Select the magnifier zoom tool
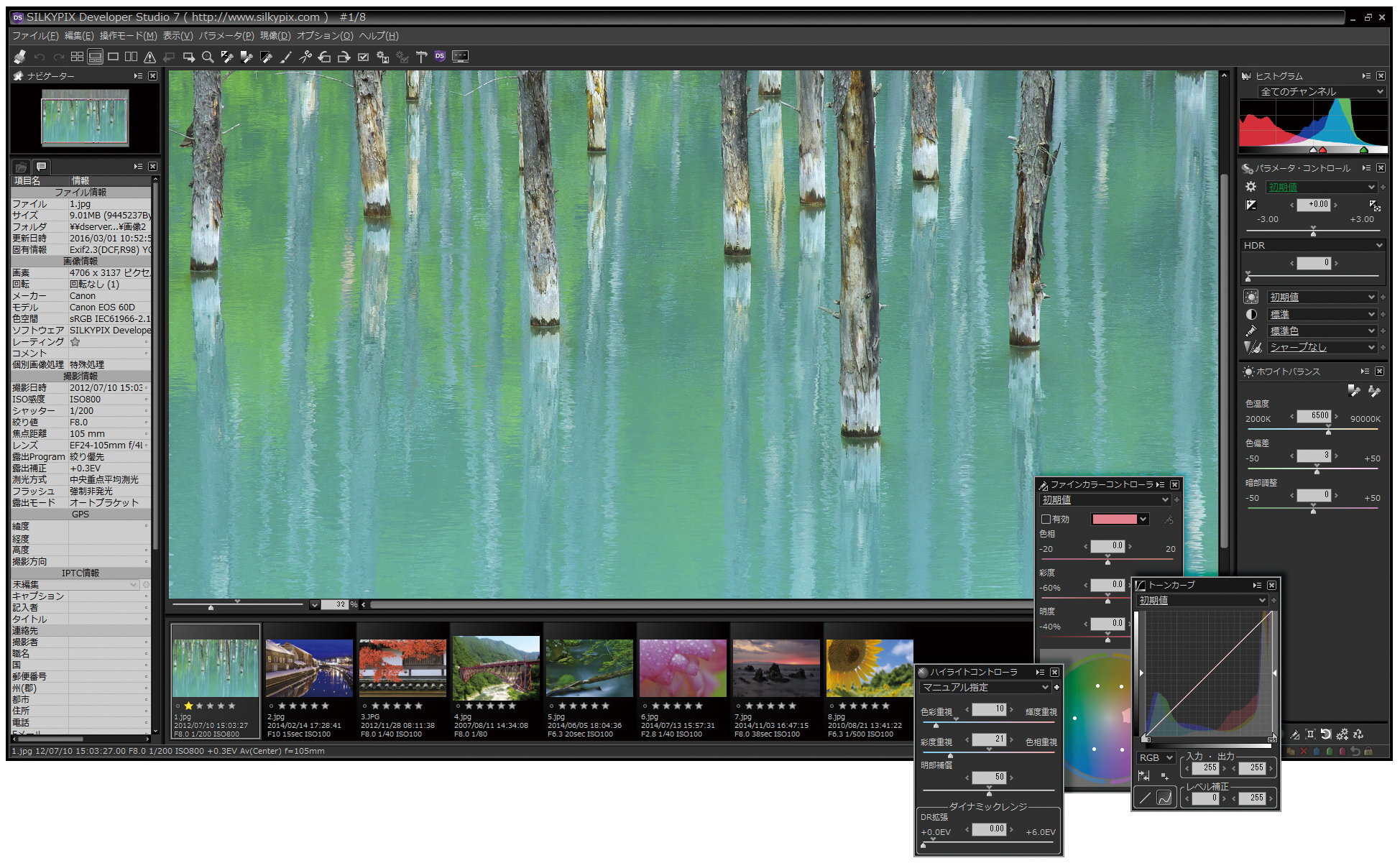1400x863 pixels. pos(208,57)
